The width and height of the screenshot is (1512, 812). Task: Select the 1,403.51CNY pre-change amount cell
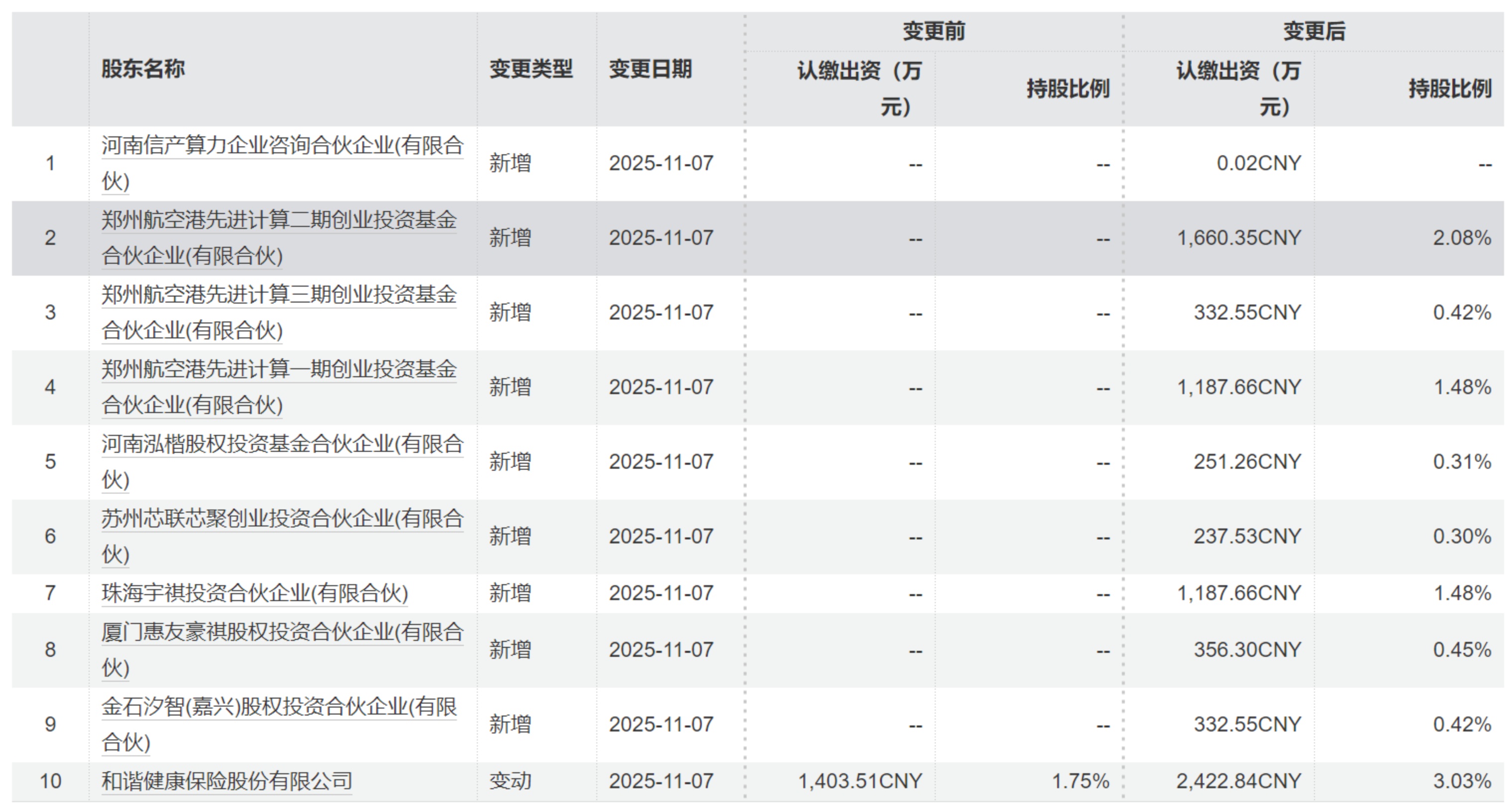pyautogui.click(x=860, y=781)
